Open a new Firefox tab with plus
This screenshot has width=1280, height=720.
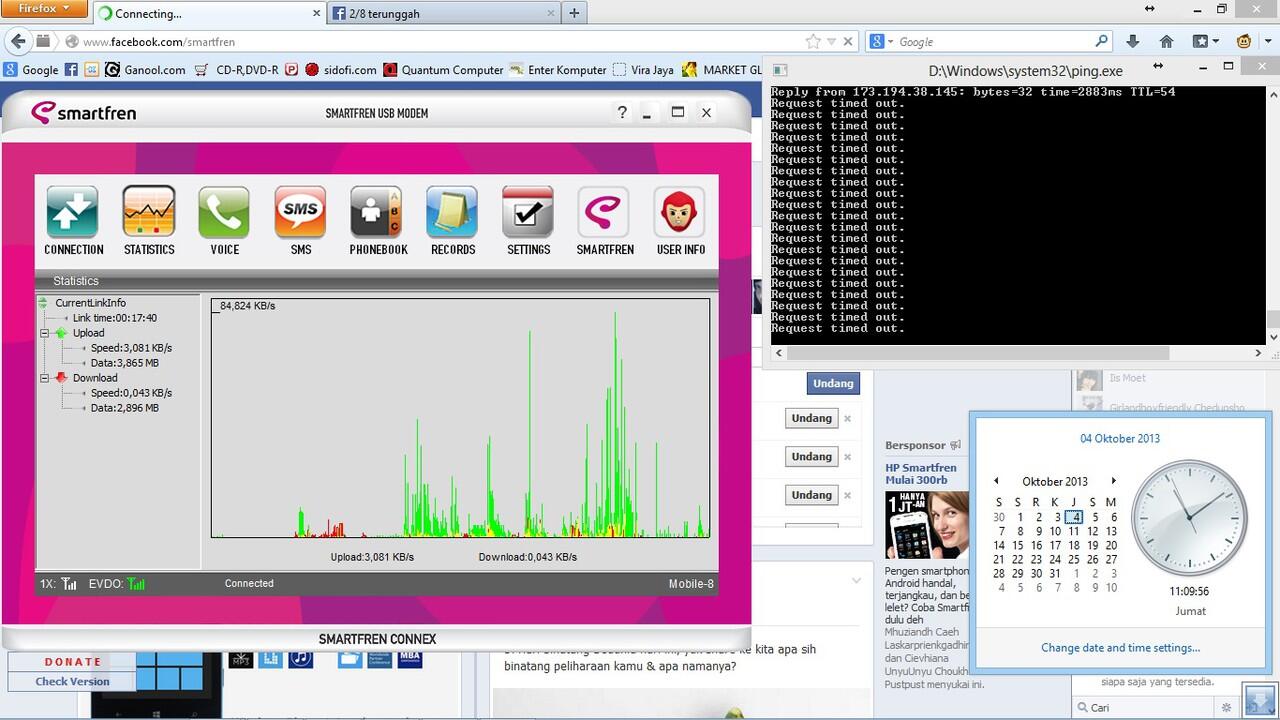[574, 13]
